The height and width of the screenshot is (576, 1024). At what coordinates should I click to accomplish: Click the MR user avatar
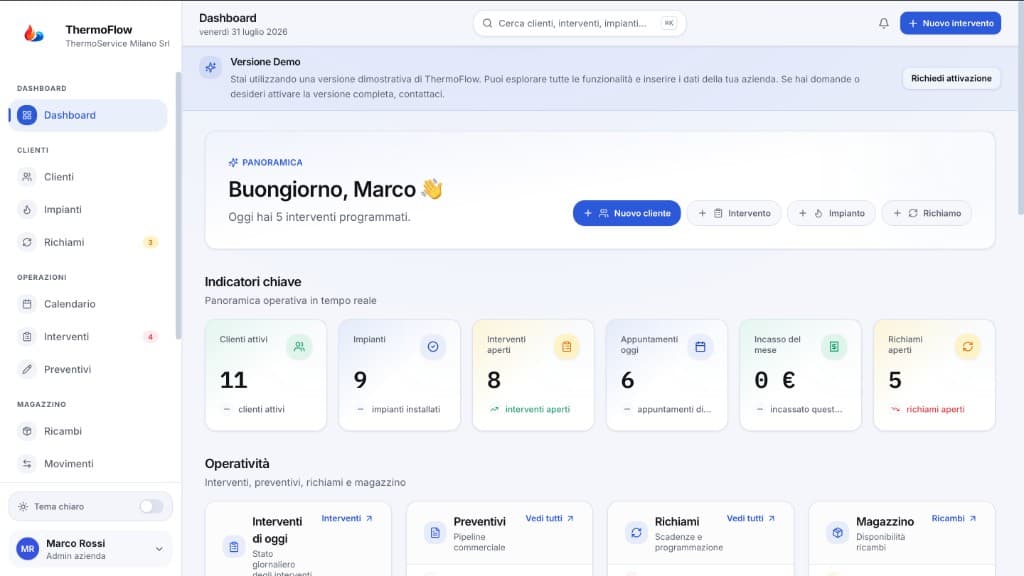pyautogui.click(x=27, y=549)
